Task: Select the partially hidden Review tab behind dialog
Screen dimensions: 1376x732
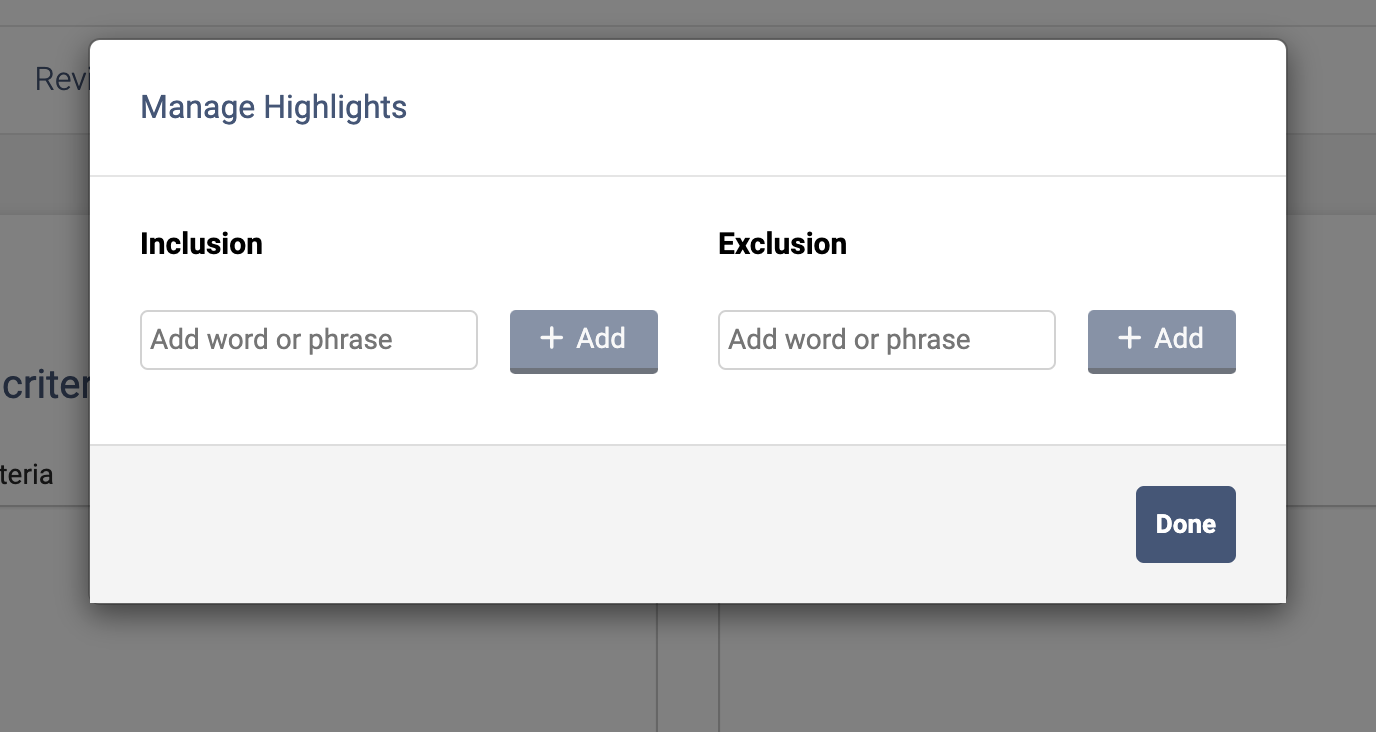Action: pyautogui.click(x=62, y=79)
